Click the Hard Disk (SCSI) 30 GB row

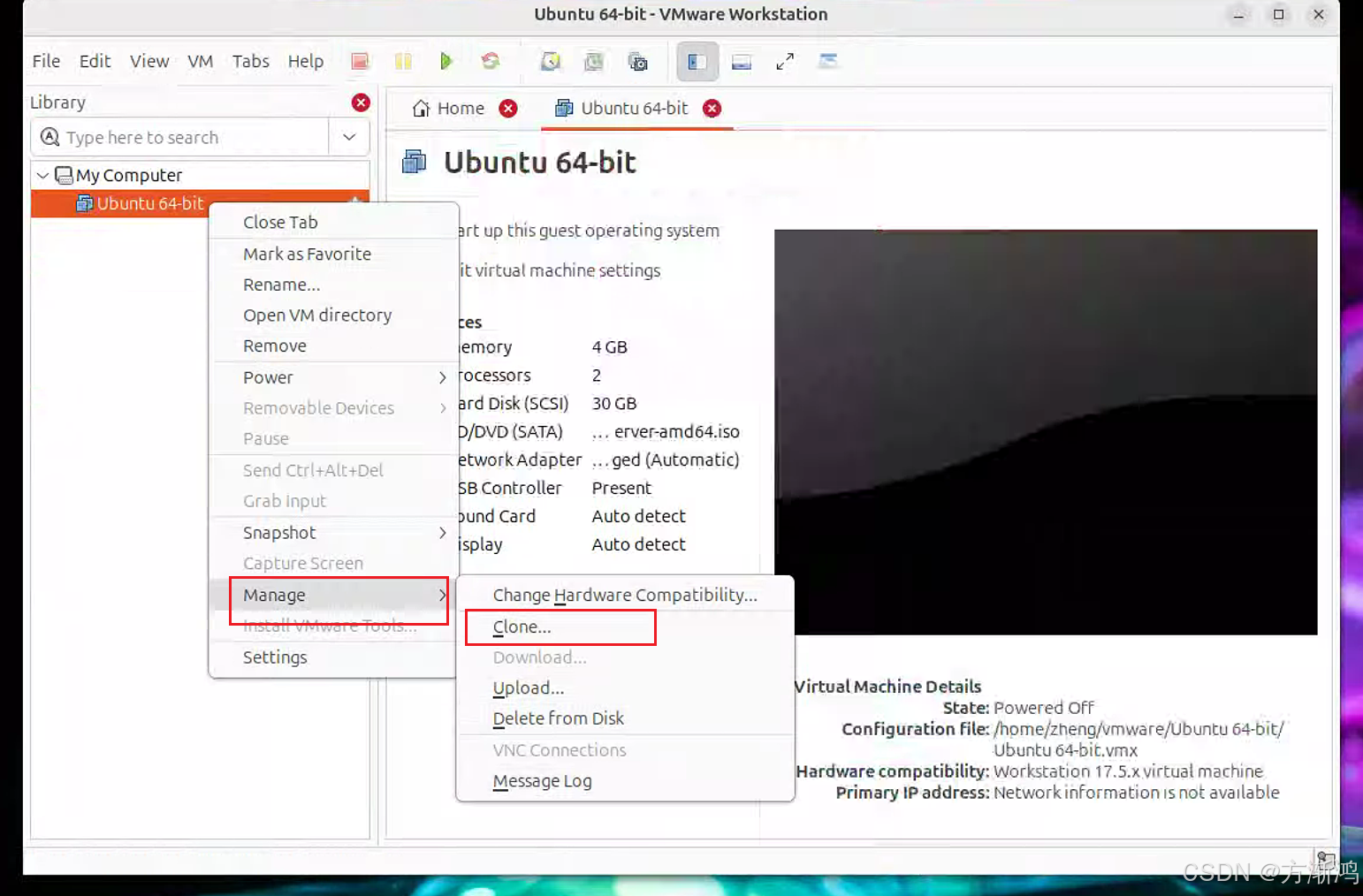click(x=600, y=404)
